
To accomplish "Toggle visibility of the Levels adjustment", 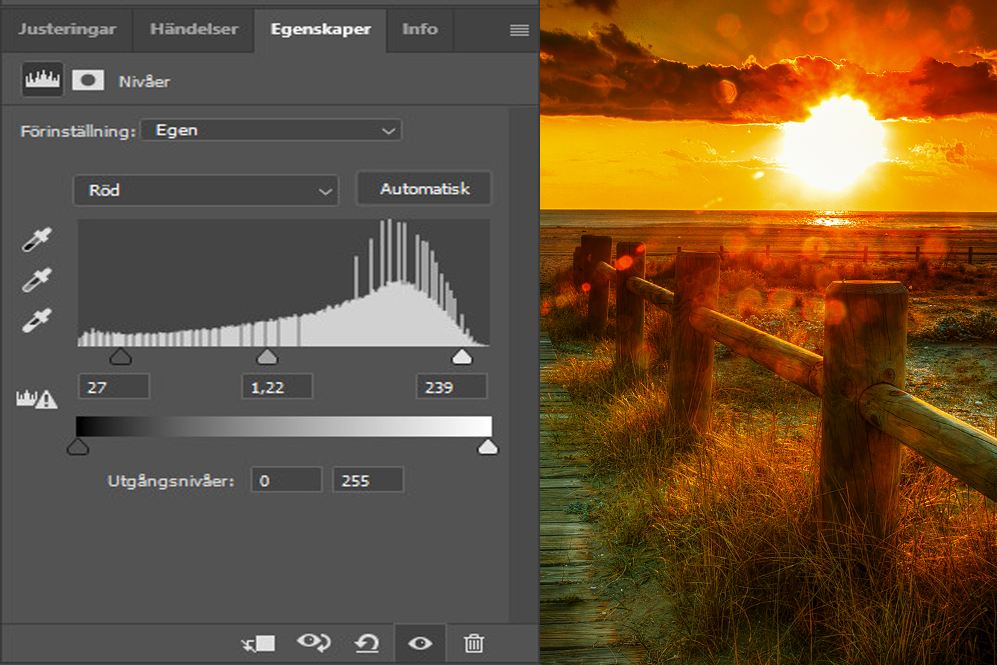I will pyautogui.click(x=419, y=643).
